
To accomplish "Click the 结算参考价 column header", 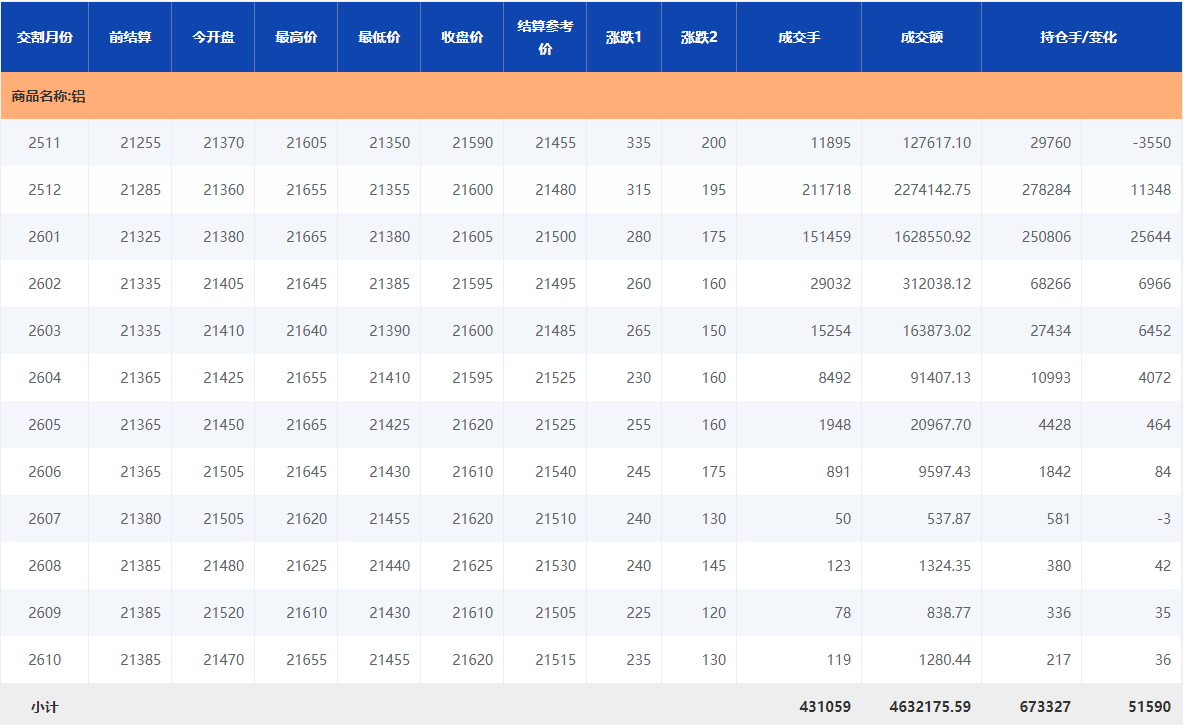I will tap(545, 37).
